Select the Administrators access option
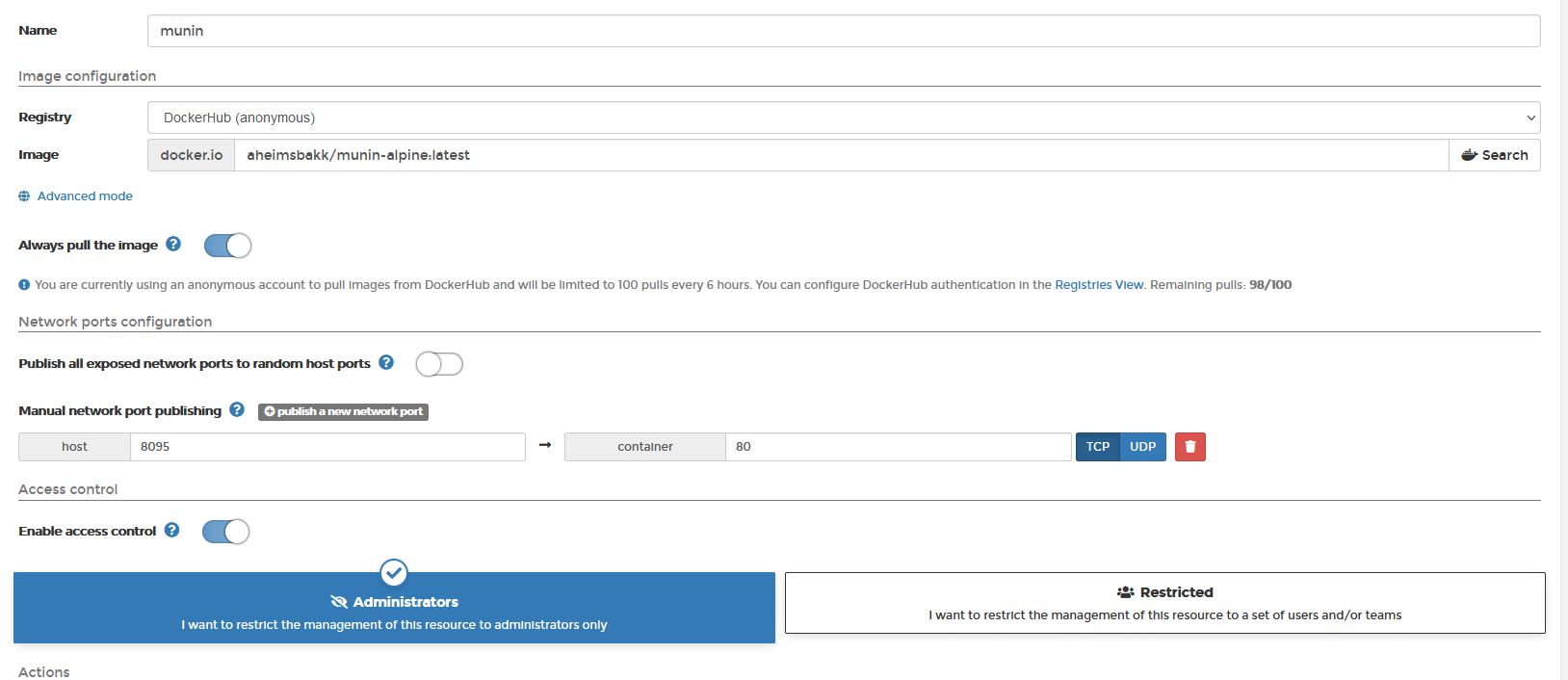Image resolution: width=1568 pixels, height=680 pixels. (x=394, y=612)
